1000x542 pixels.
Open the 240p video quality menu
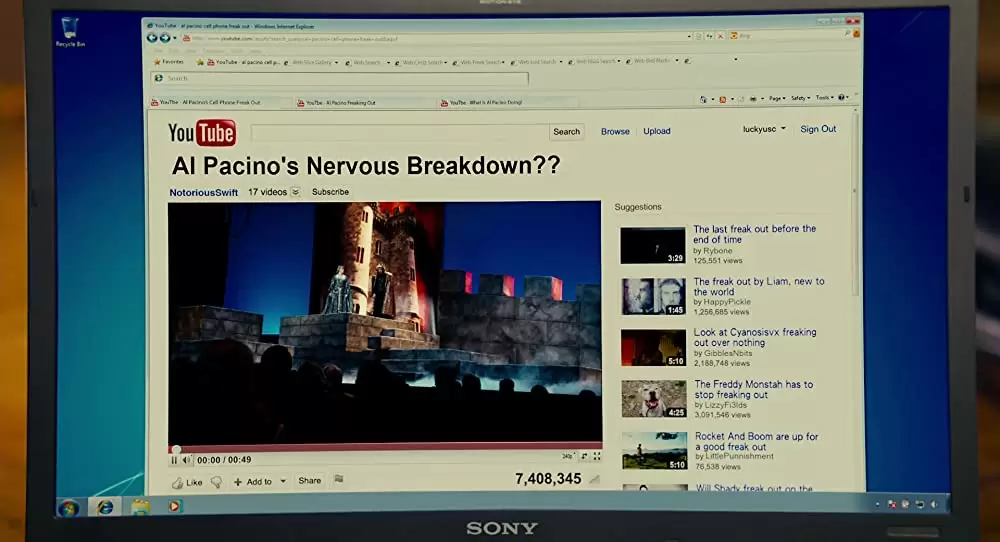tap(568, 457)
